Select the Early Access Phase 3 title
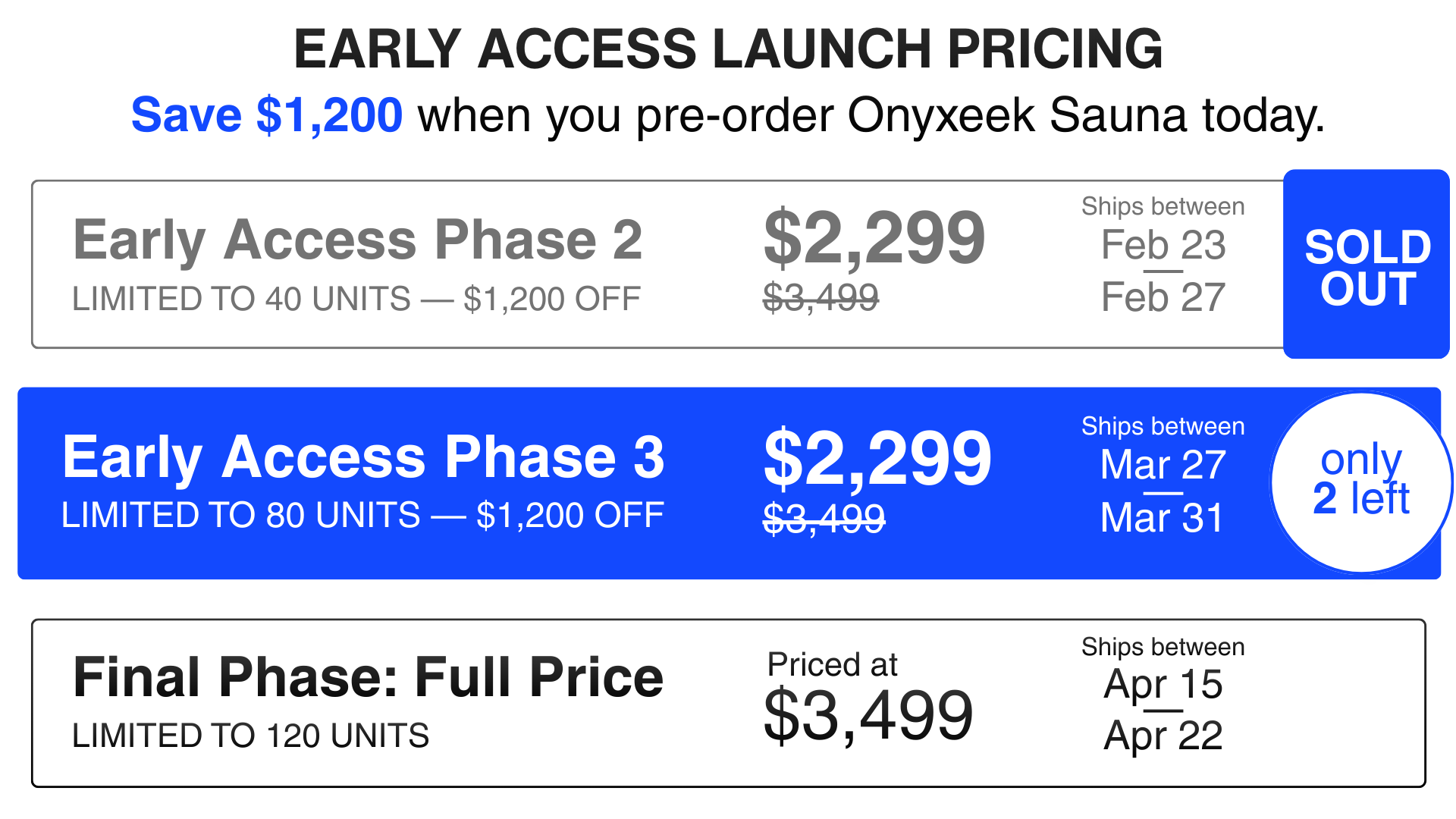The width and height of the screenshot is (1456, 819). (x=363, y=457)
